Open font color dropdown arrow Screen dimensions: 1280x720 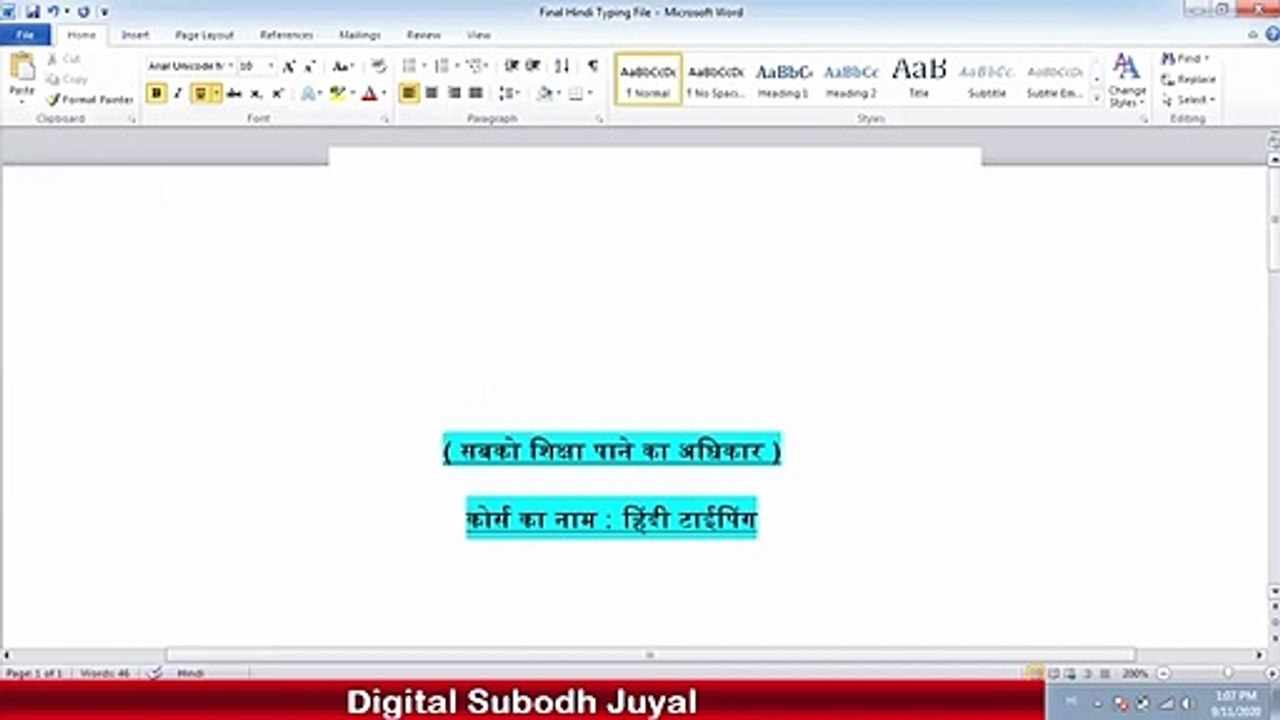[384, 93]
